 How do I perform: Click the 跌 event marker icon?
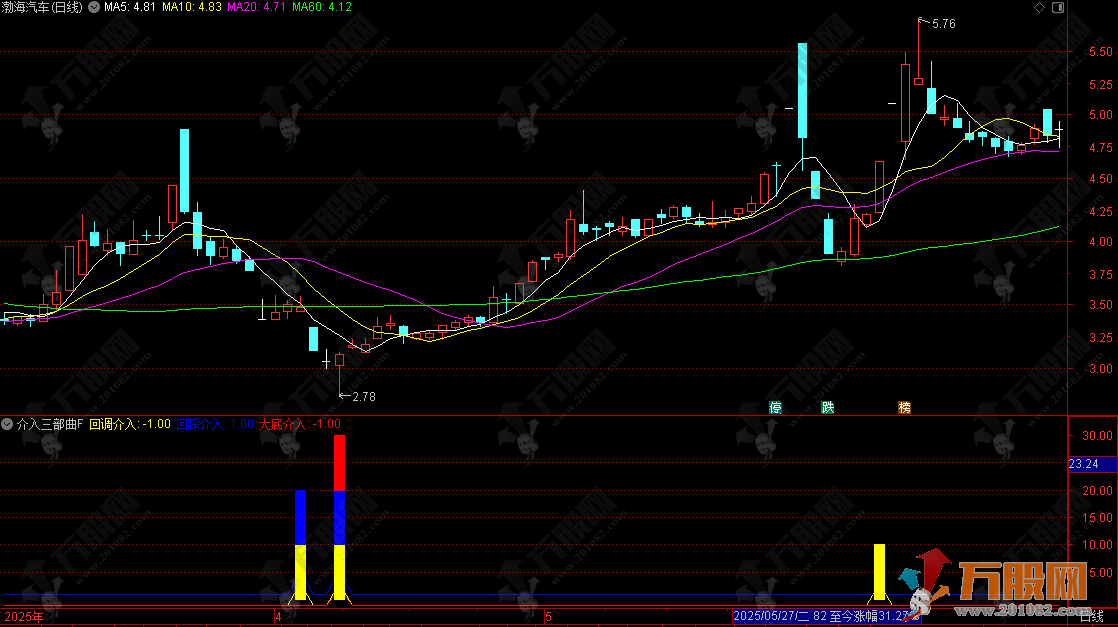tap(827, 407)
